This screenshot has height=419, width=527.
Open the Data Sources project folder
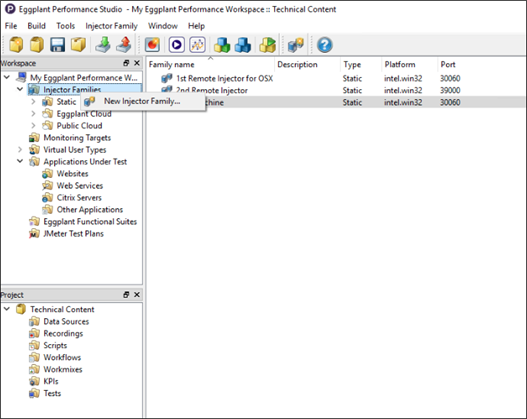(x=66, y=322)
